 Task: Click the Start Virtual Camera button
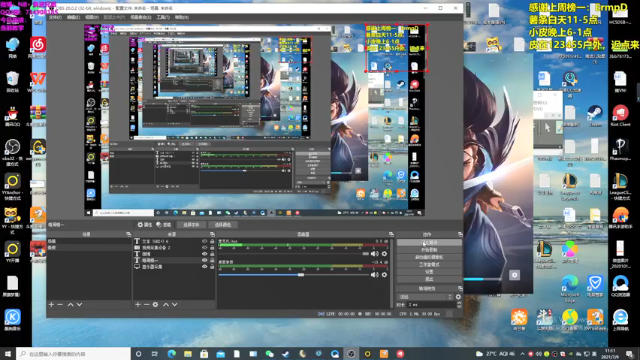[429, 257]
